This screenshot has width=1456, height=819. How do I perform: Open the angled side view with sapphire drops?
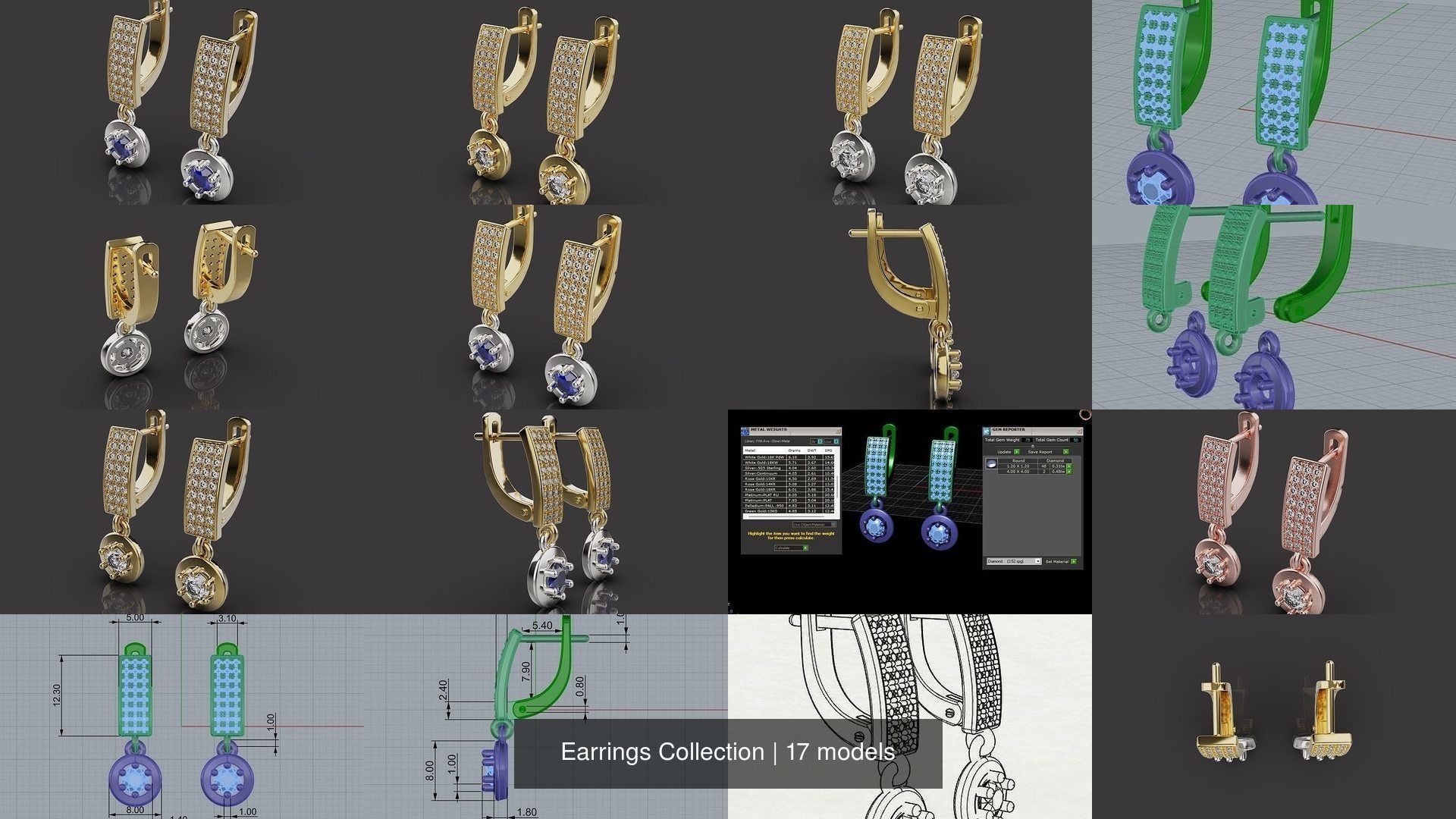click(x=546, y=512)
